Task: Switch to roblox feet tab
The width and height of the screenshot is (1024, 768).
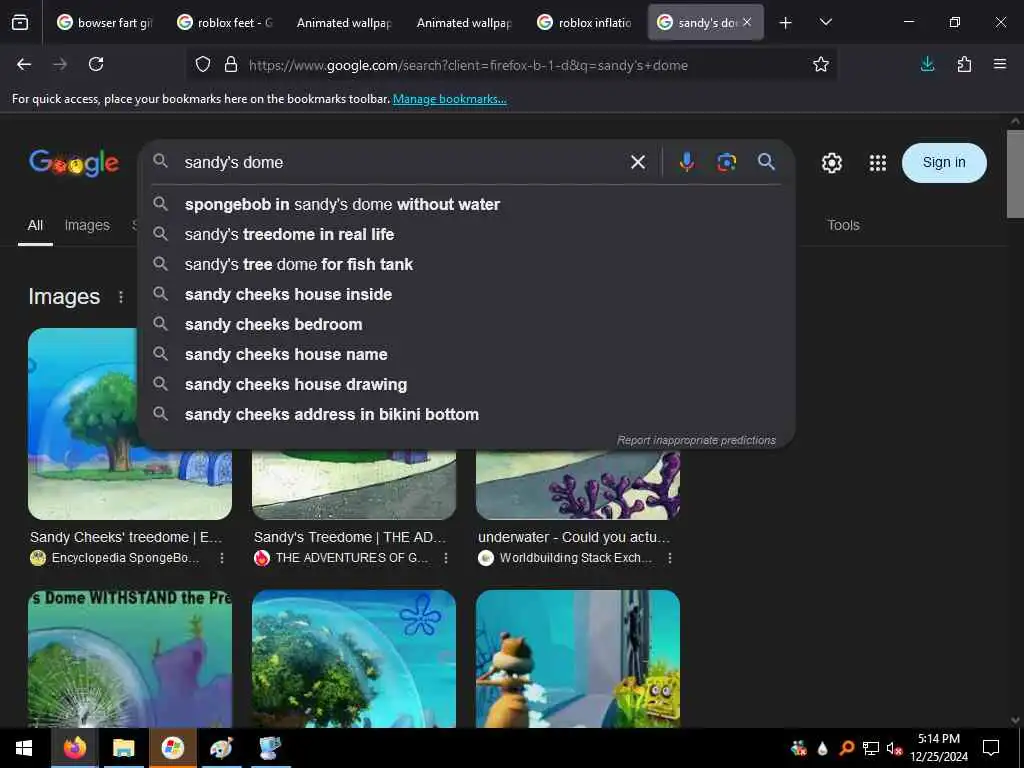Action: 225,23
